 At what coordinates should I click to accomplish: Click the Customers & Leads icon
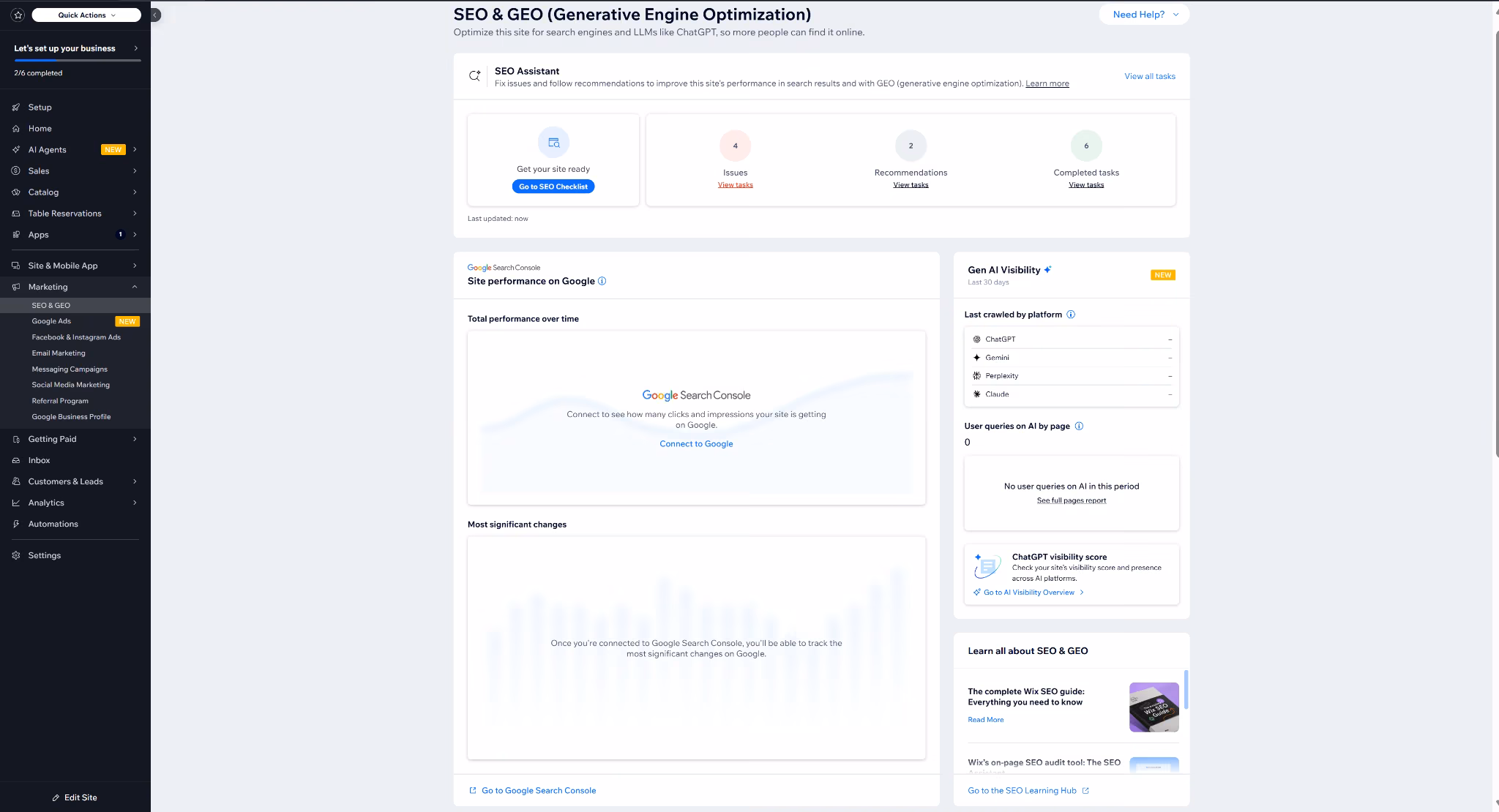pos(16,481)
